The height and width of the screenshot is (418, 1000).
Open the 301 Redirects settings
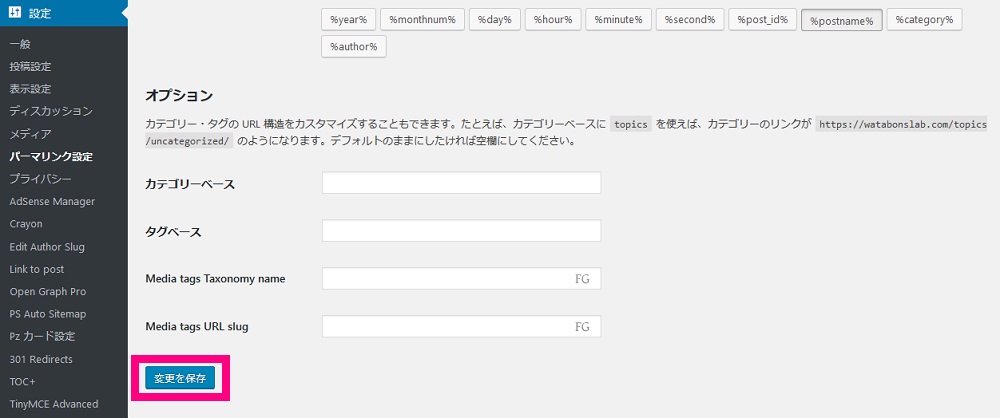[41, 359]
